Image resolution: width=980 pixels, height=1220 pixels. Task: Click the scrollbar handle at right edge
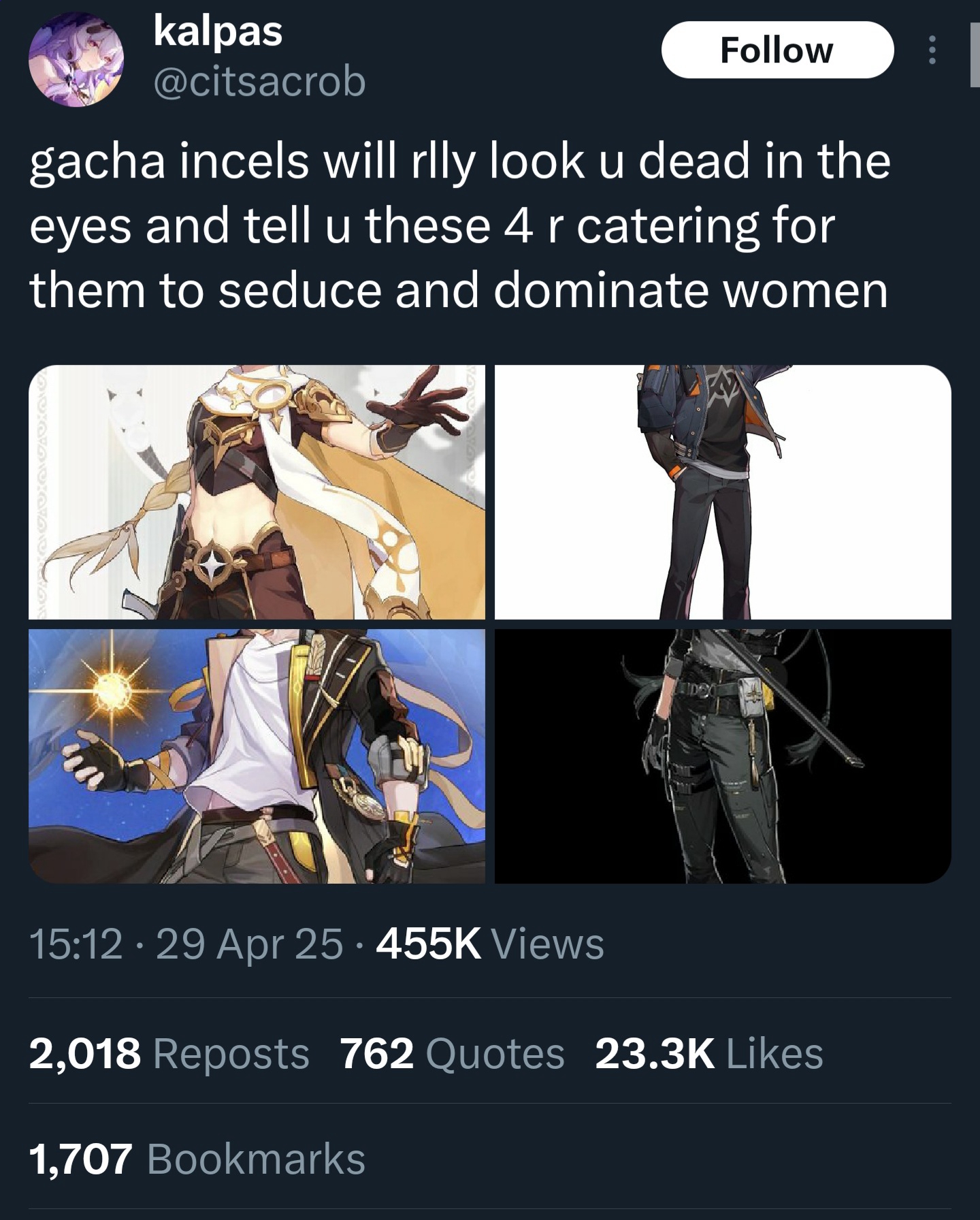(x=975, y=54)
